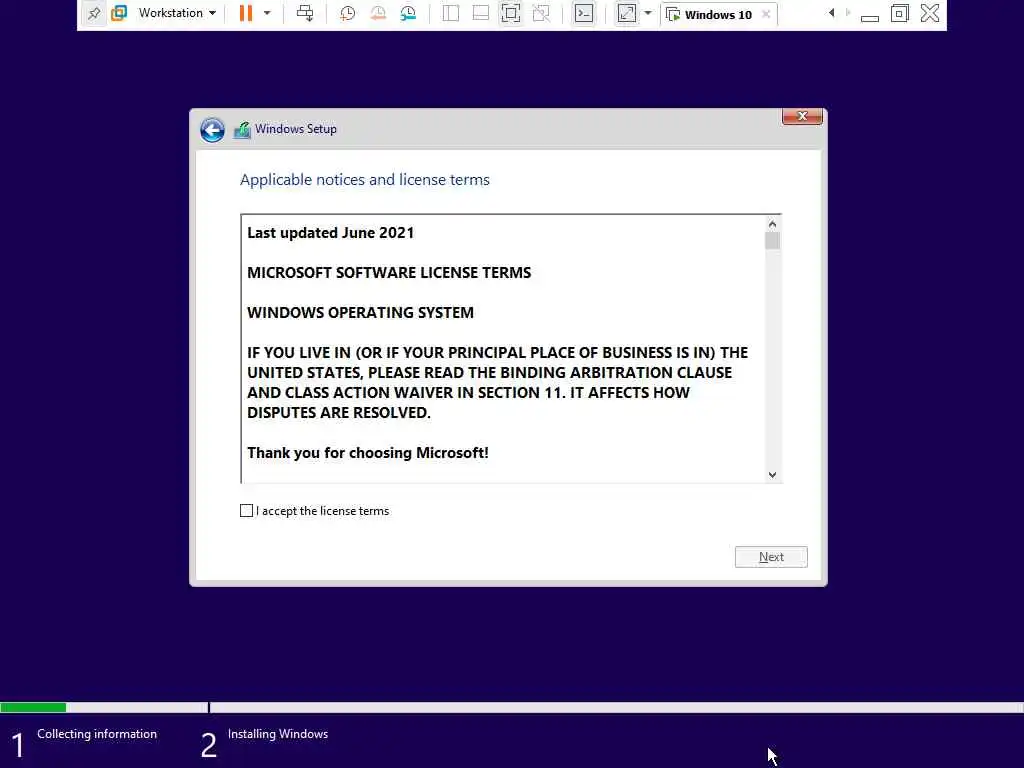Click the 'Applicable notices and license terms' heading
Viewport: 1024px width, 768px height.
364,180
